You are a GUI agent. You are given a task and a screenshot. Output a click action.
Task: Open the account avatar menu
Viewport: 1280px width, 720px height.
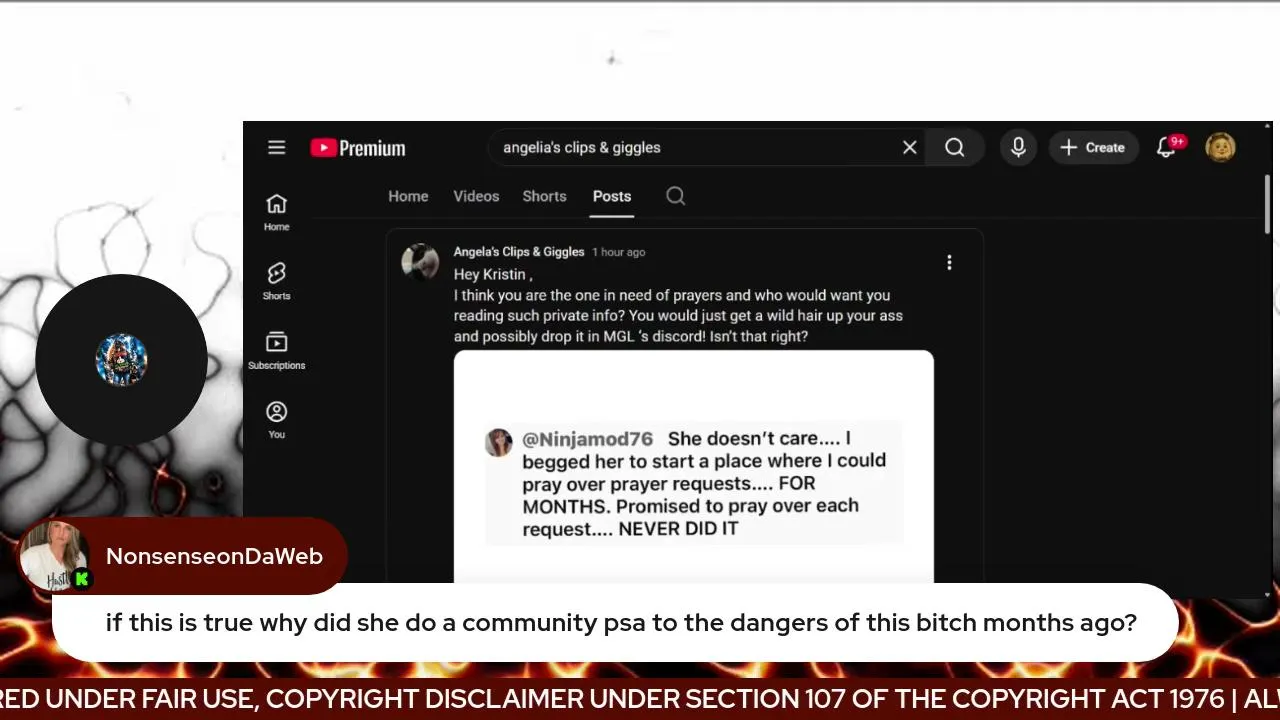[1220, 147]
